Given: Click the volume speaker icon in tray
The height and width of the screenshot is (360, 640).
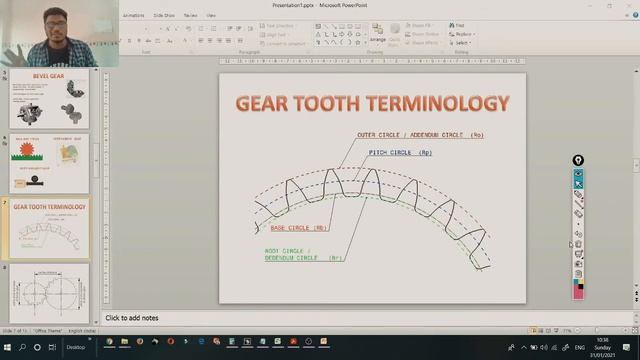Looking at the screenshot, I should pos(544,348).
